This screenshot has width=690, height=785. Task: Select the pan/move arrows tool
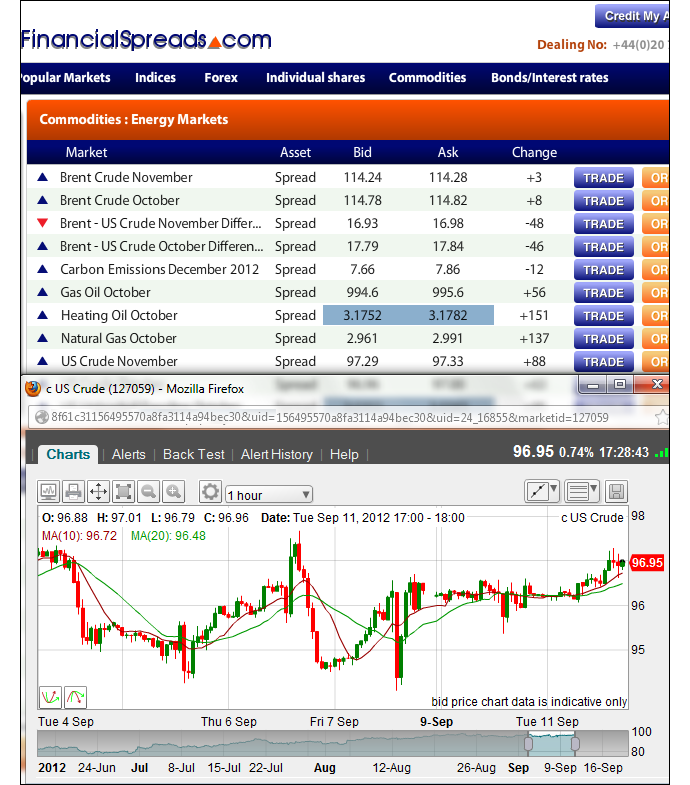(x=99, y=492)
